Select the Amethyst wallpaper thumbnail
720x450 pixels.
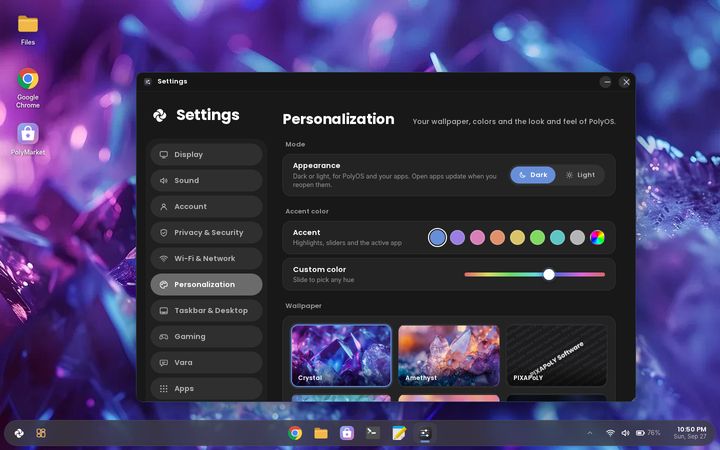(x=449, y=355)
